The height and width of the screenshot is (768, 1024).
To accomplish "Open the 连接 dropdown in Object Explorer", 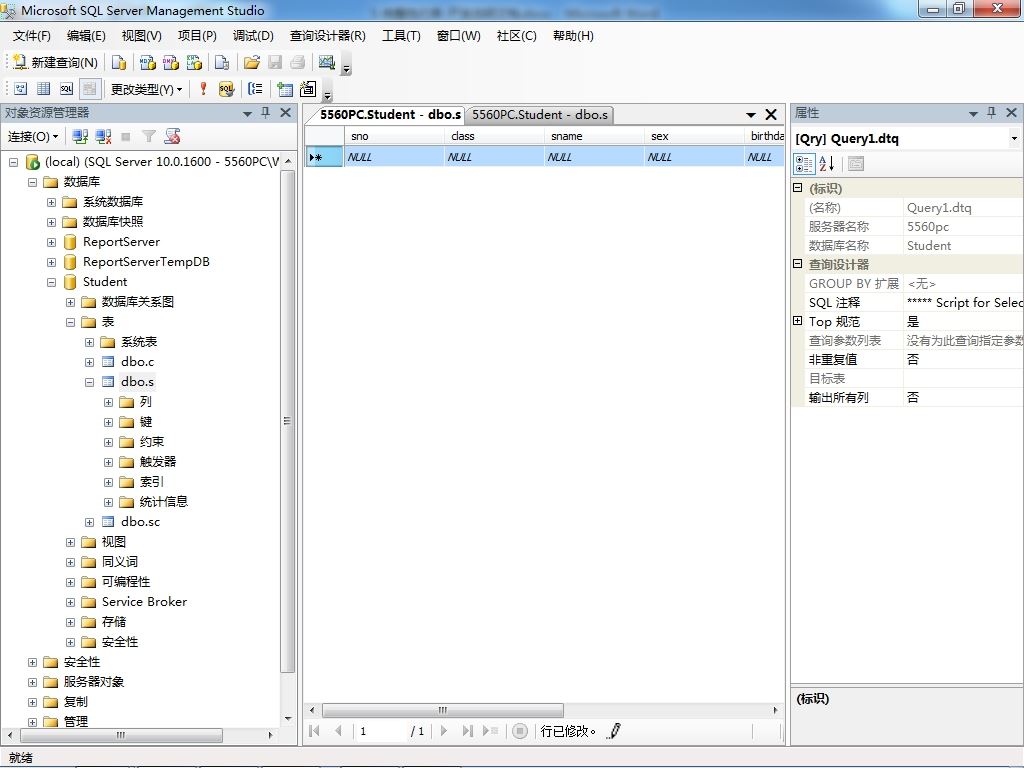I will [33, 136].
